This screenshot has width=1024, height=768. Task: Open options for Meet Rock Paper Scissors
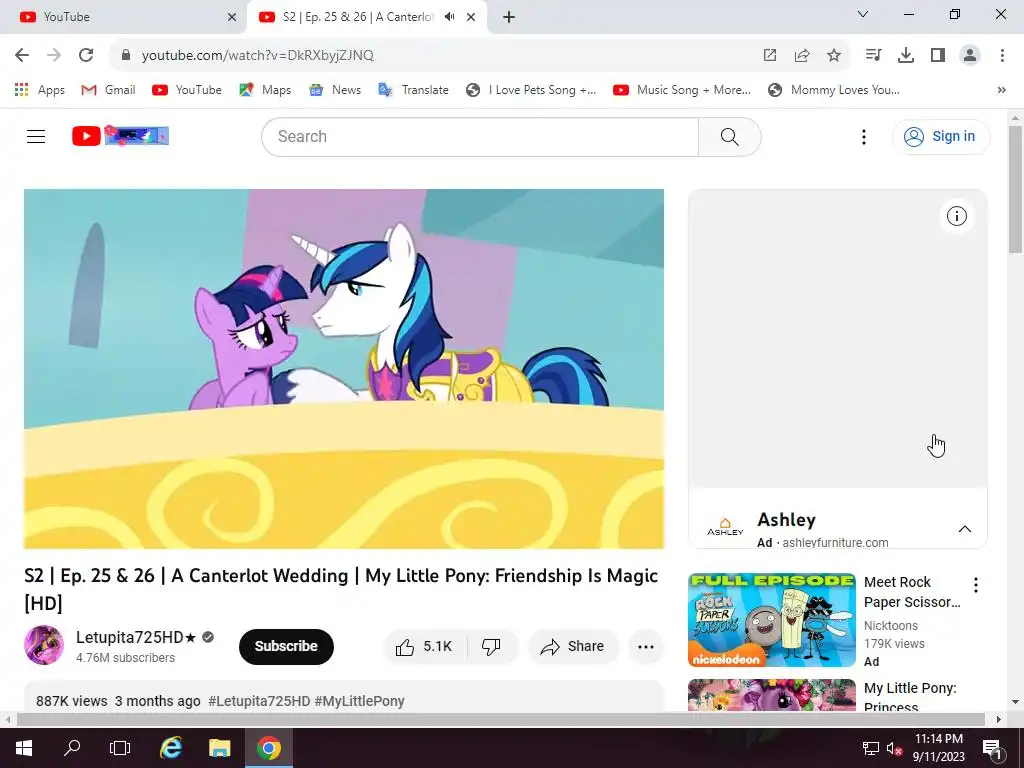[x=976, y=585]
